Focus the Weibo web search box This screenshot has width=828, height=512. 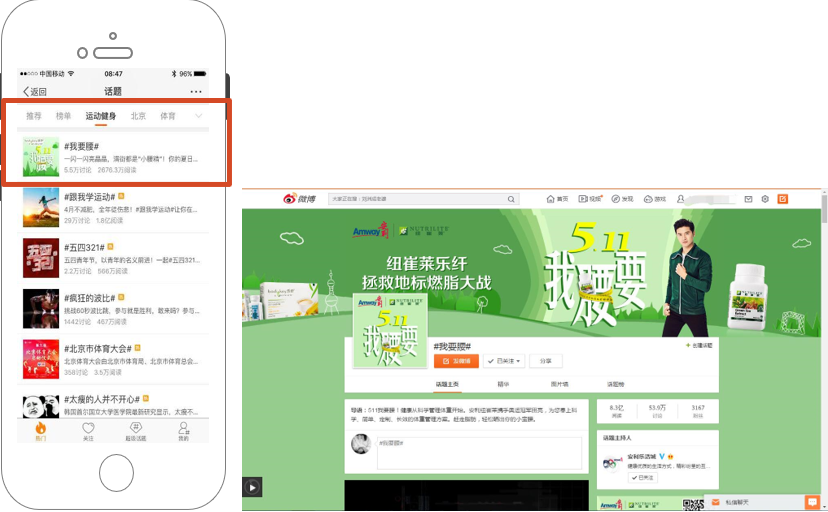(424, 199)
